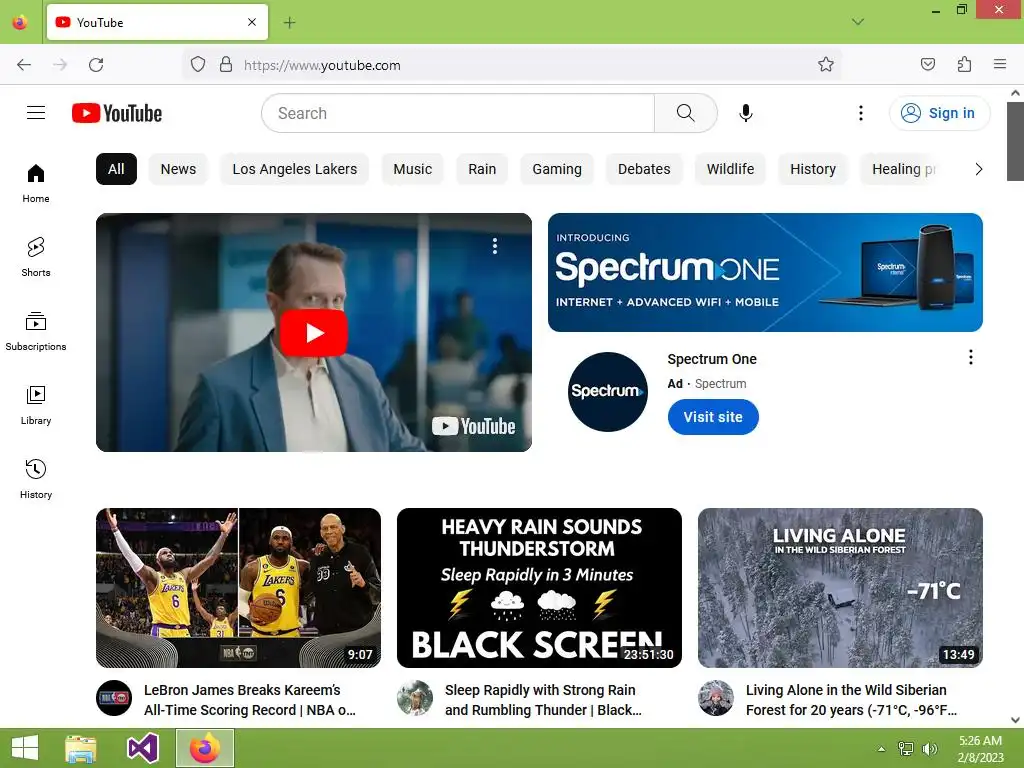Open Shorts from sidebar
This screenshot has height=768, width=1024.
(36, 257)
